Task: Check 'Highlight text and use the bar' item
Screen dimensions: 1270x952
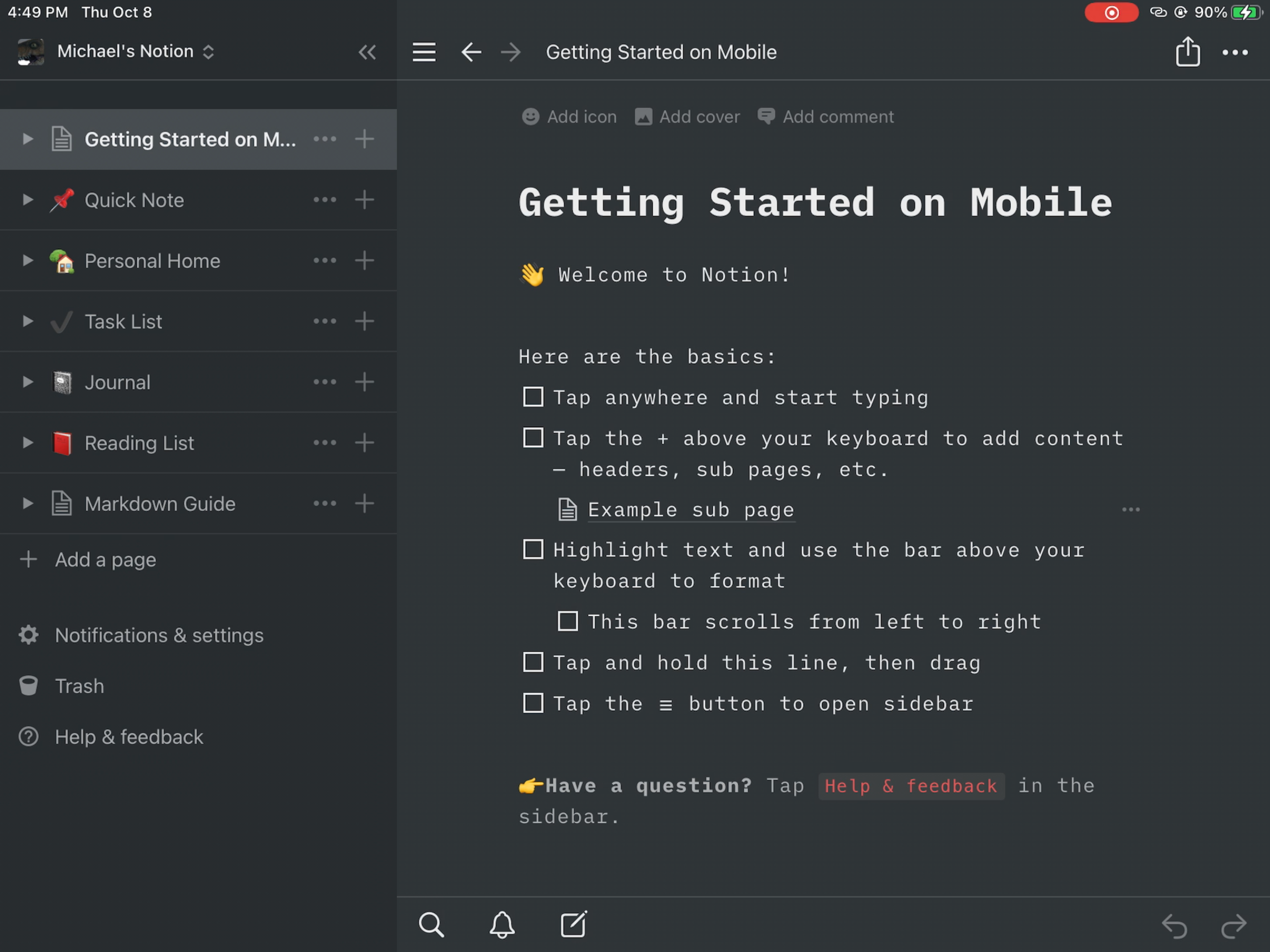Action: [533, 549]
